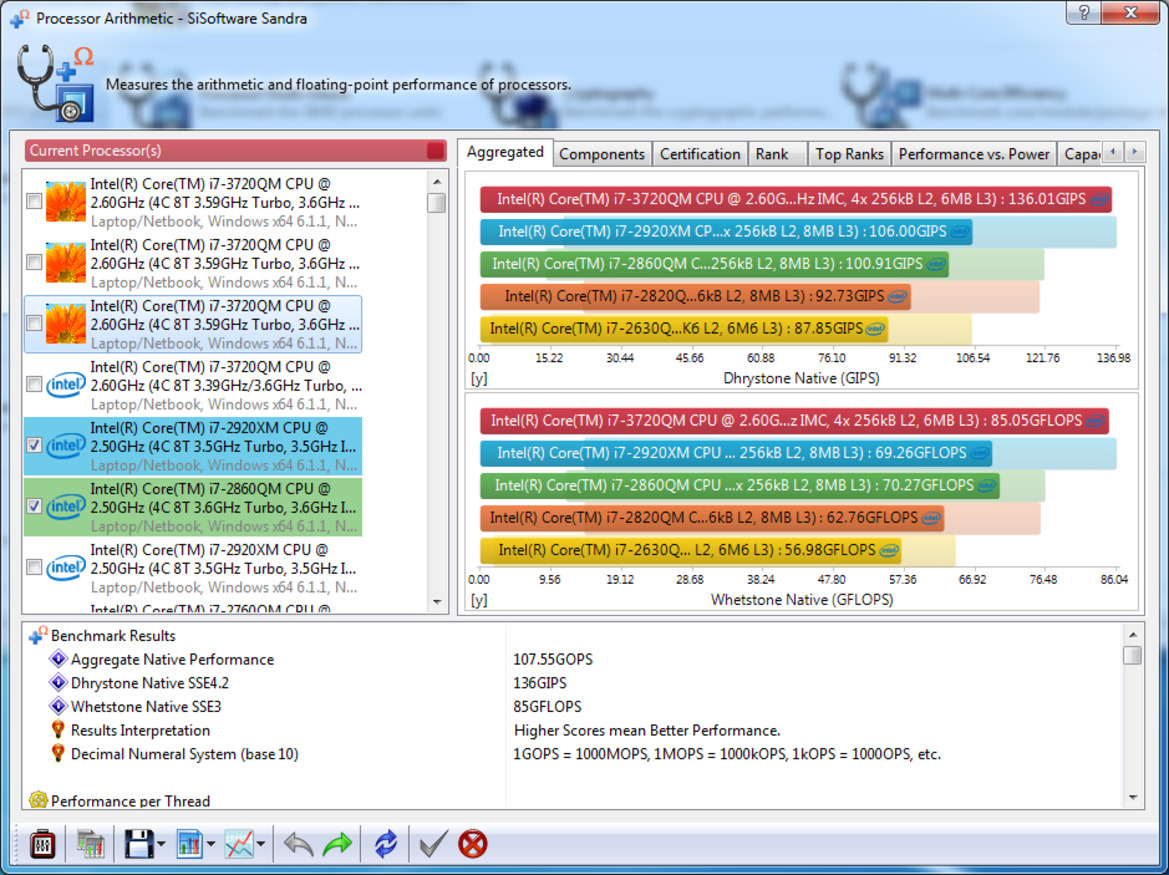Image resolution: width=1169 pixels, height=875 pixels.
Task: Click red square in Current Processor(s) header
Action: 435,151
